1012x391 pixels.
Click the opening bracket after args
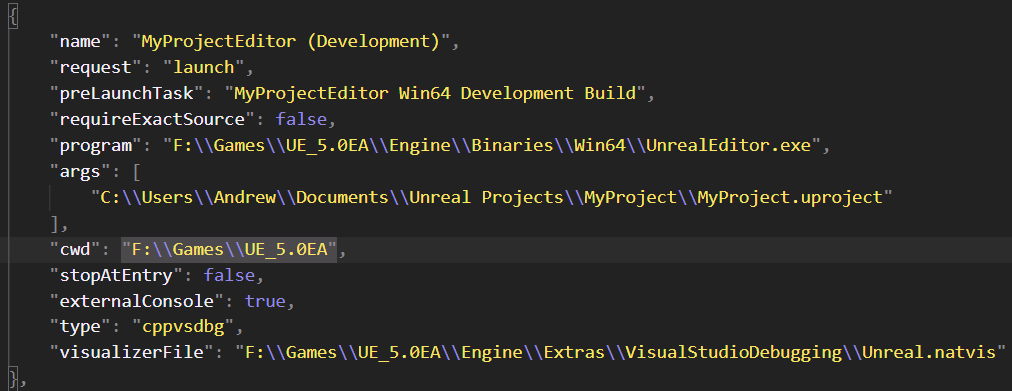(137, 172)
